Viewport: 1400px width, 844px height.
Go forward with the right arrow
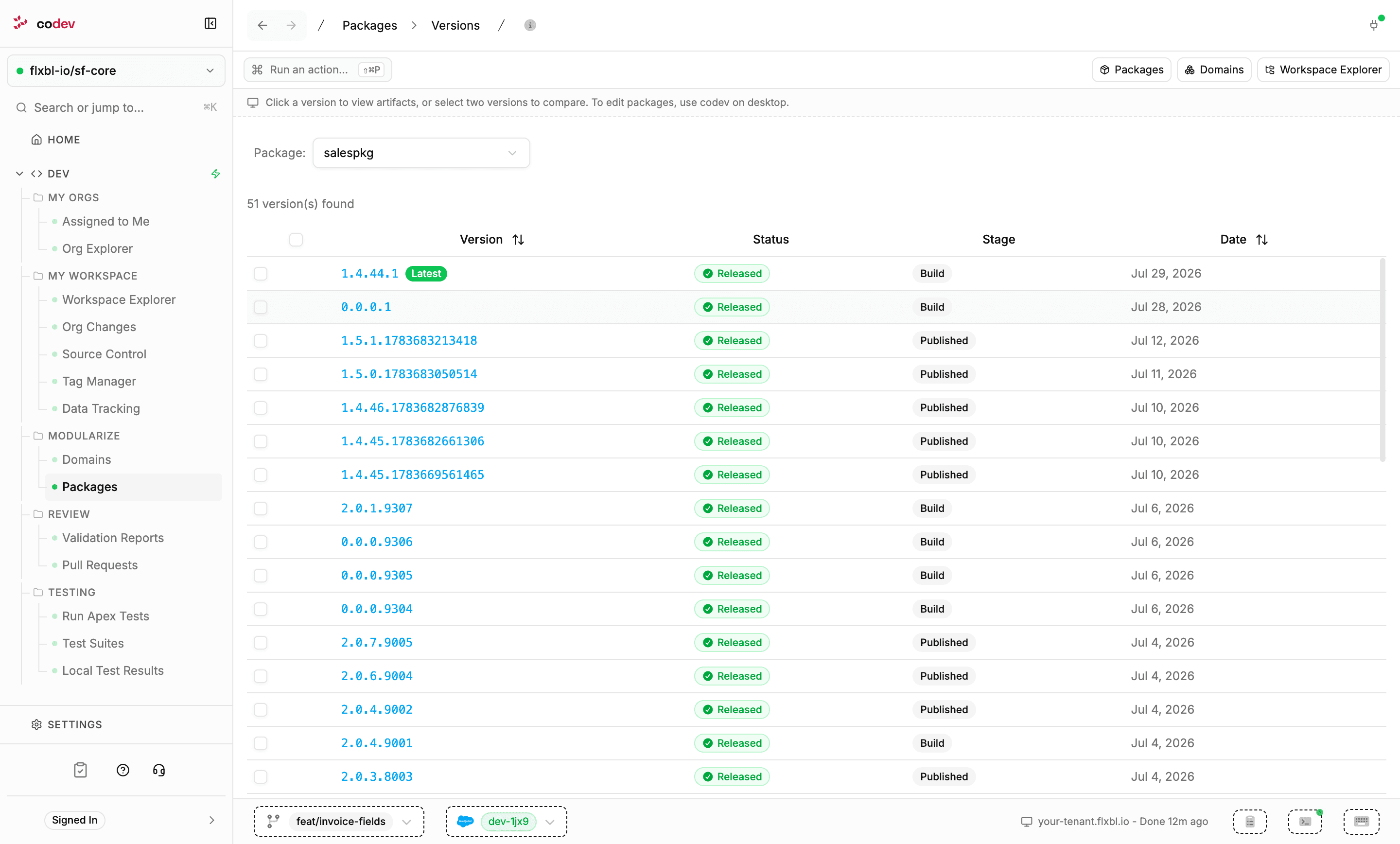tap(292, 25)
